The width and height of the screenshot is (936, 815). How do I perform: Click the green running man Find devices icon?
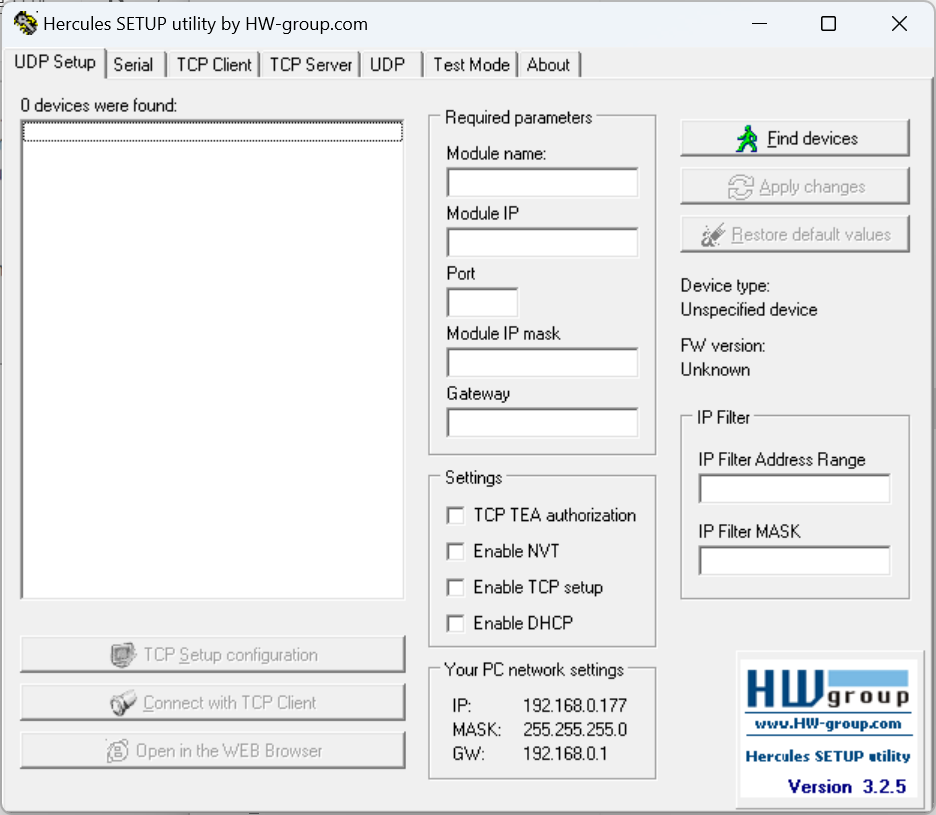(746, 139)
